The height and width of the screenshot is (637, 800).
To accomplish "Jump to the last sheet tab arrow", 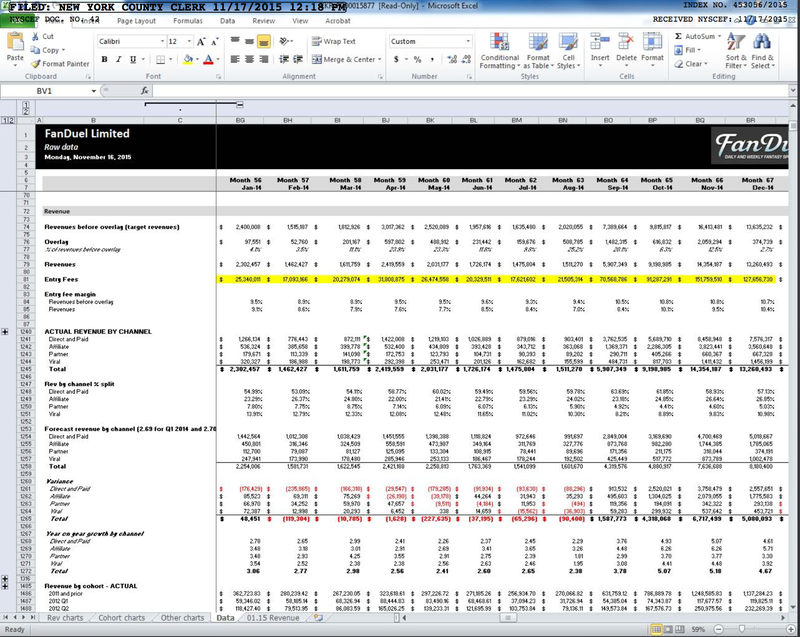I will 33,618.
